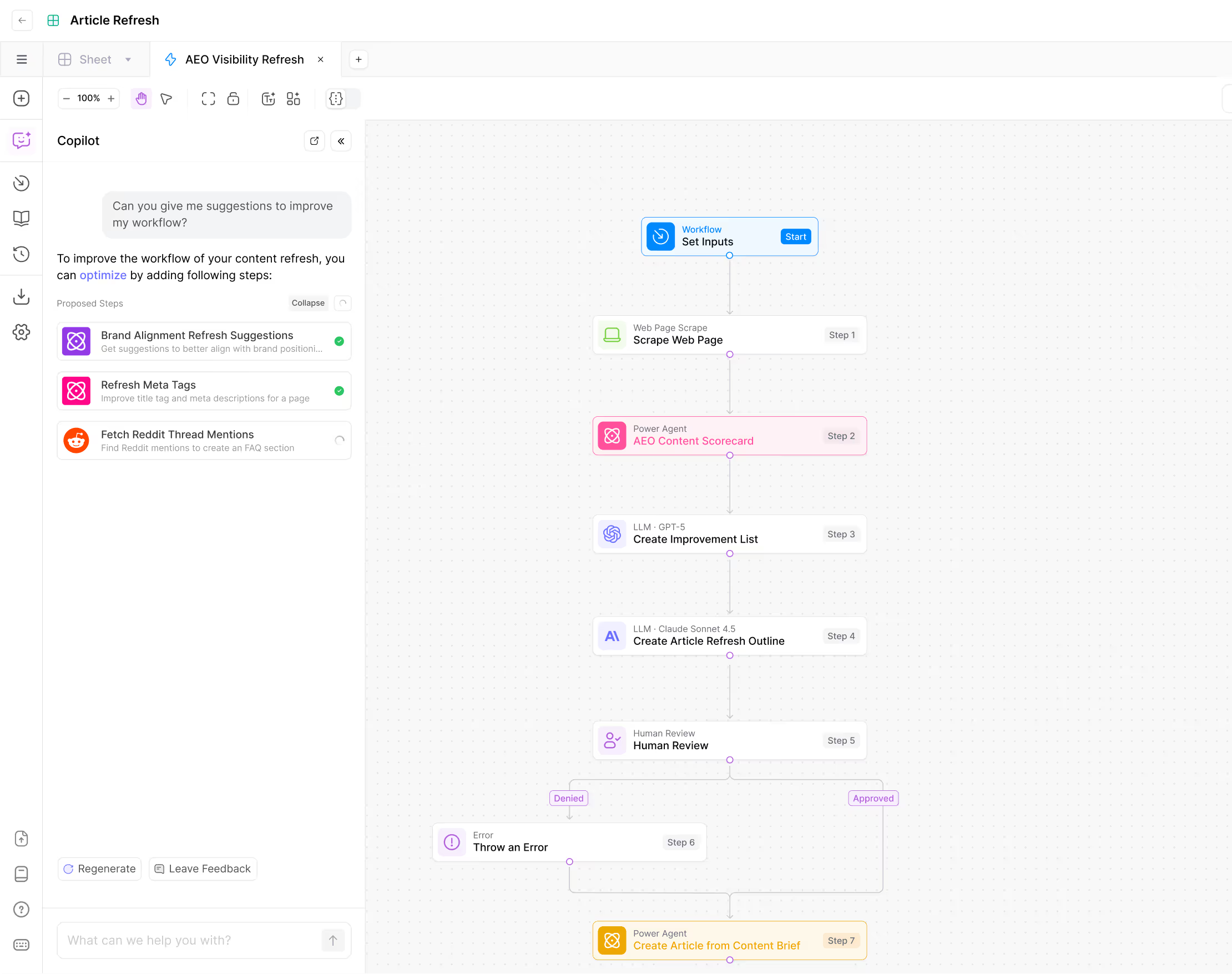Enable the Fetch Reddit Thread Mentions step

[339, 440]
